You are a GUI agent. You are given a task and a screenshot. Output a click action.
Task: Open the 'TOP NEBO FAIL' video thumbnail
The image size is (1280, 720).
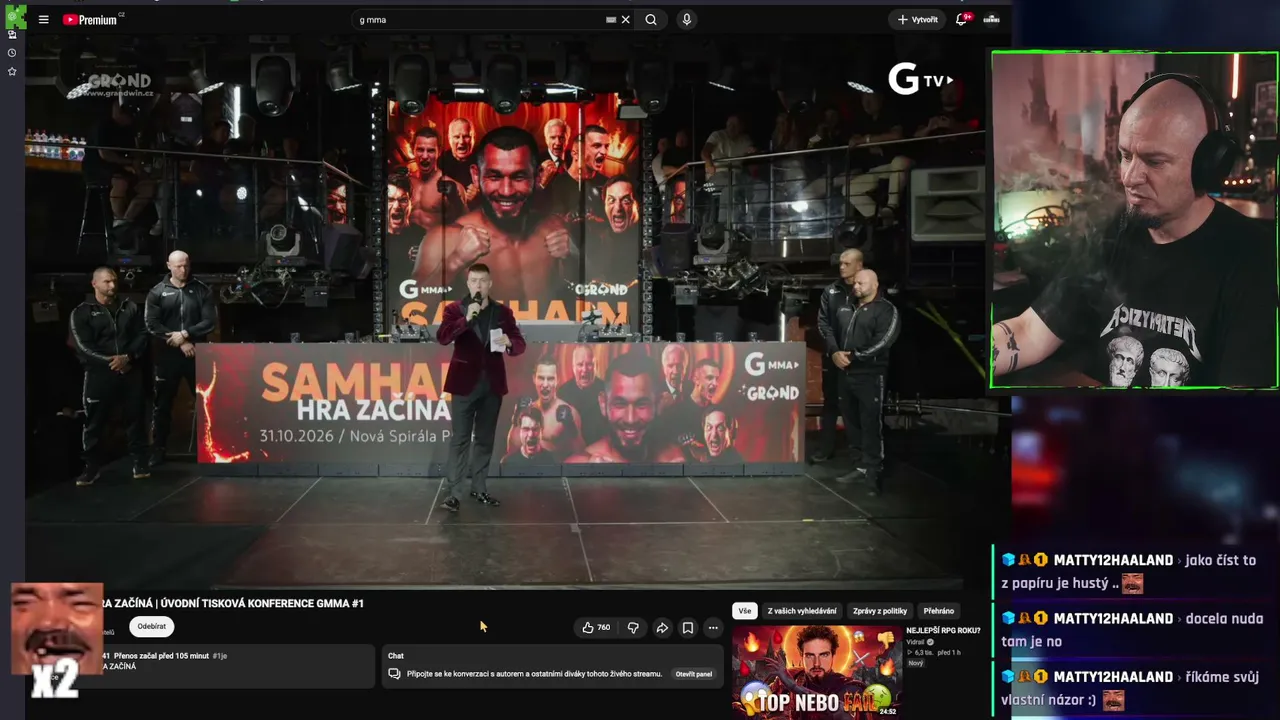point(817,672)
